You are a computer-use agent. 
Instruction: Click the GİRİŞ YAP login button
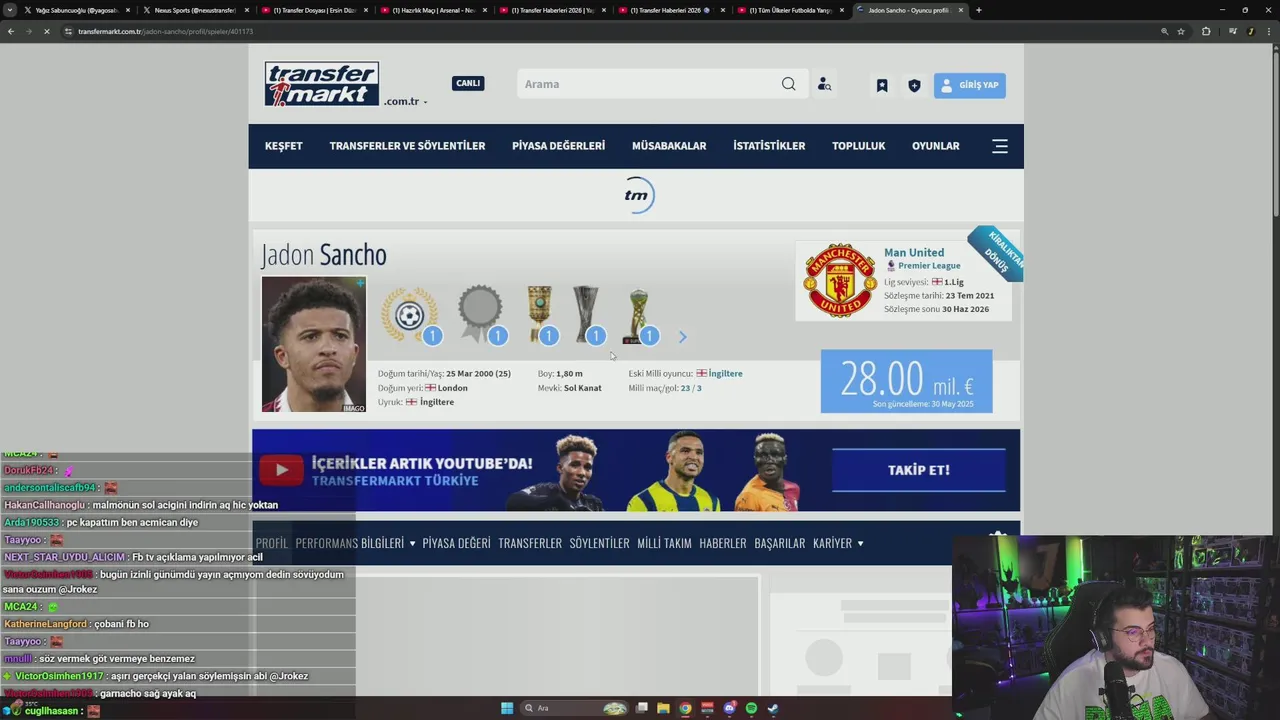click(x=969, y=85)
